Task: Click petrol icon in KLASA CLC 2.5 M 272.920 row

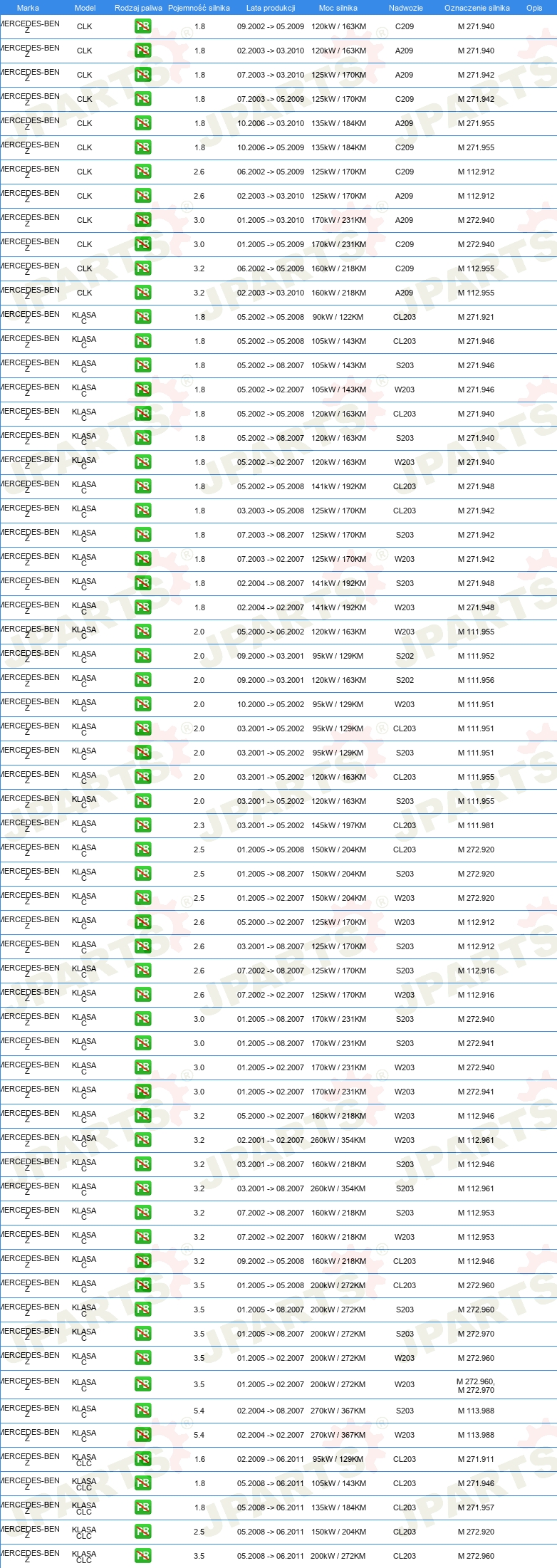Action: [x=143, y=1532]
